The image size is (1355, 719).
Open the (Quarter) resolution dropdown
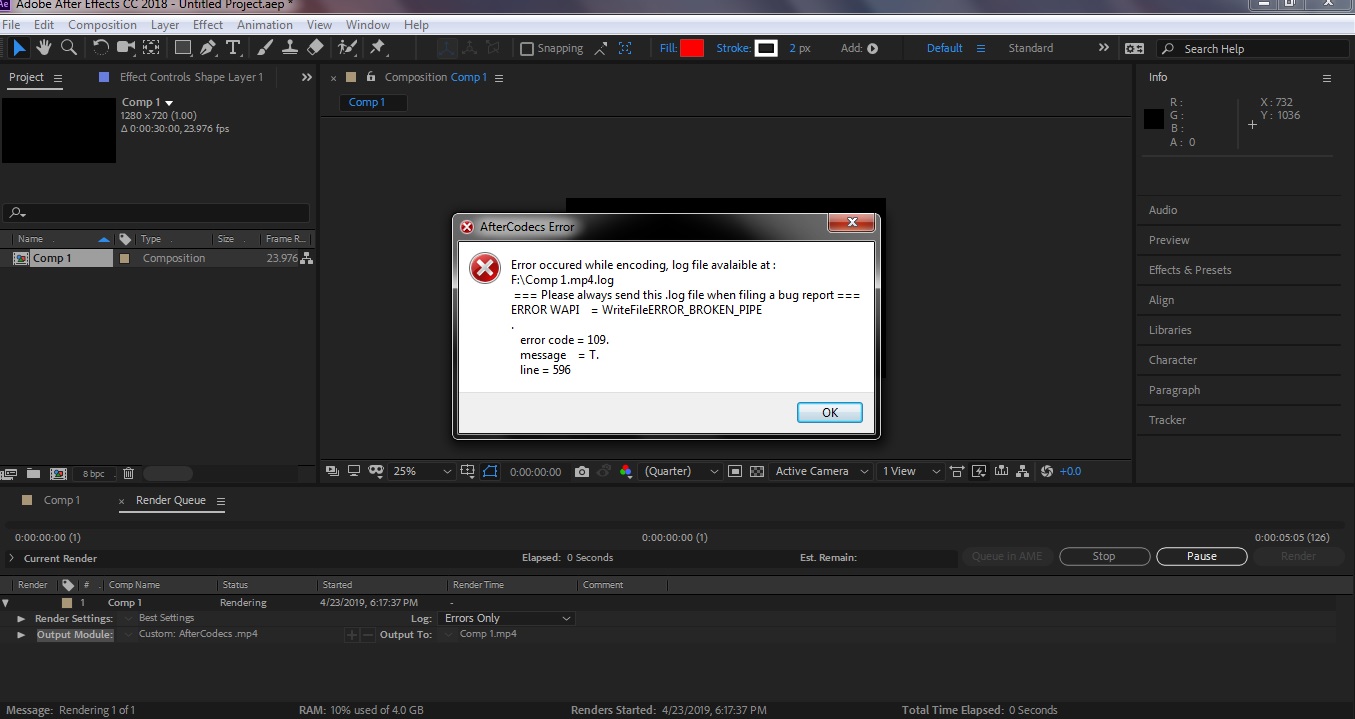pyautogui.click(x=682, y=471)
